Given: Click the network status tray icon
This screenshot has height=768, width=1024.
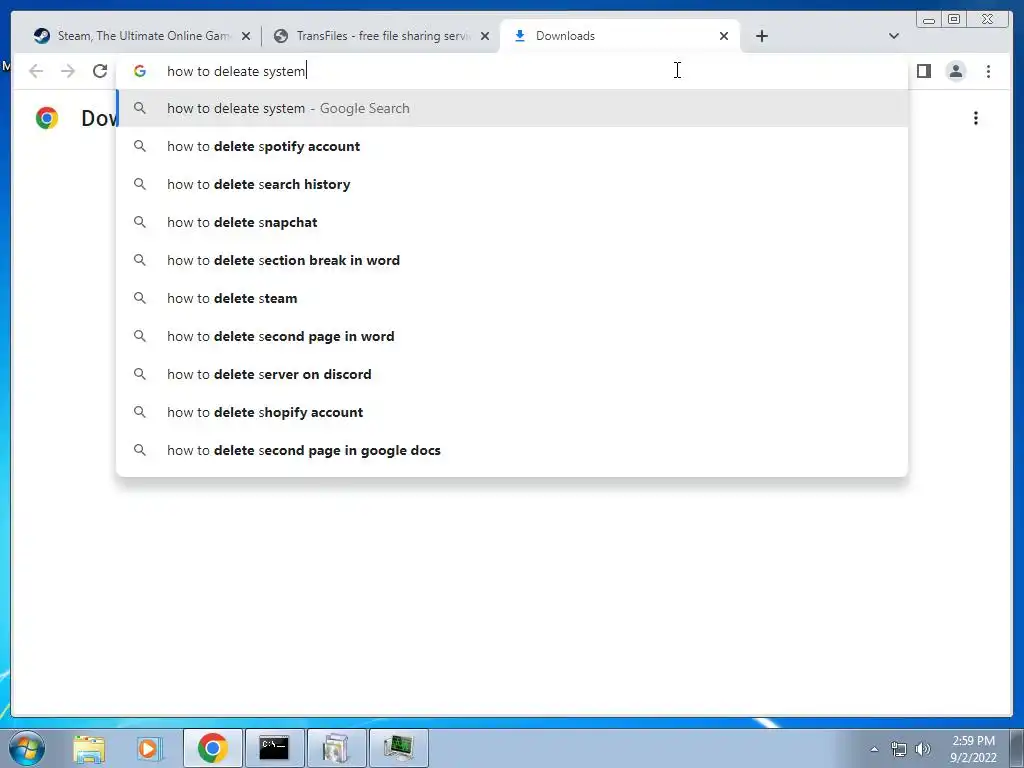Looking at the screenshot, I should [x=899, y=749].
